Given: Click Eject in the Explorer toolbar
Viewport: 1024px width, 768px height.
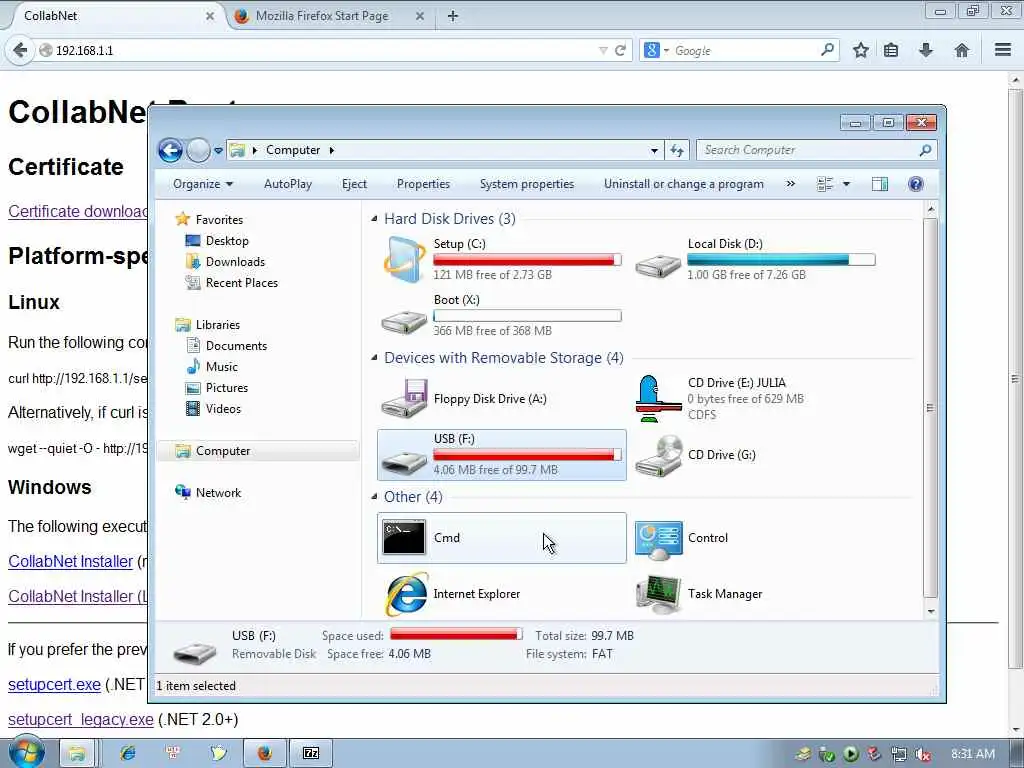Looking at the screenshot, I should point(355,184).
